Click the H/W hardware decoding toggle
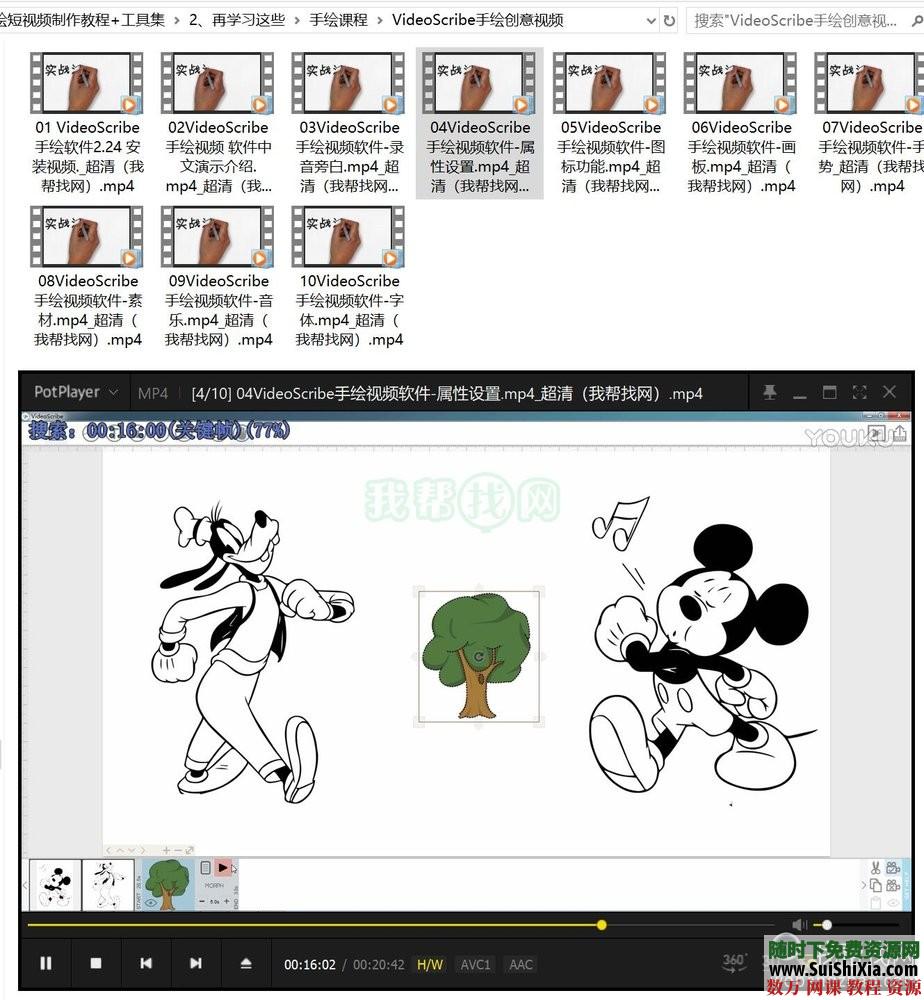 (429, 964)
